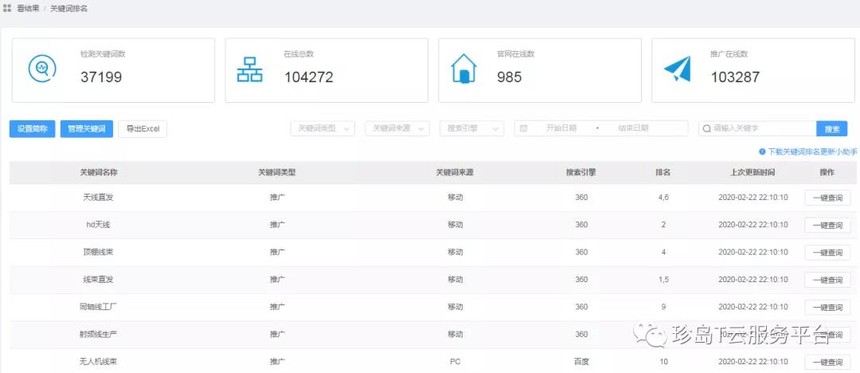
Task: Select the 无人机线束 keyword cell
Action: coord(99,362)
